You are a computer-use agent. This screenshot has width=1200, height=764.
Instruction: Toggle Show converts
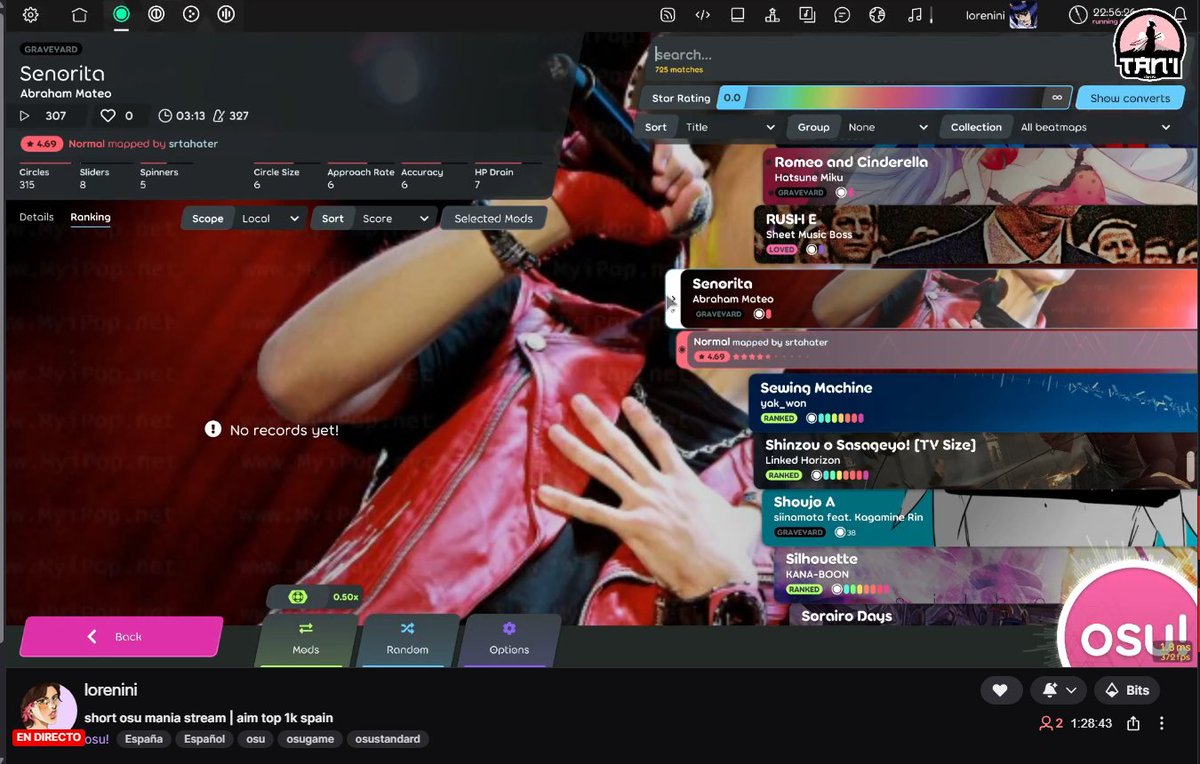1129,98
